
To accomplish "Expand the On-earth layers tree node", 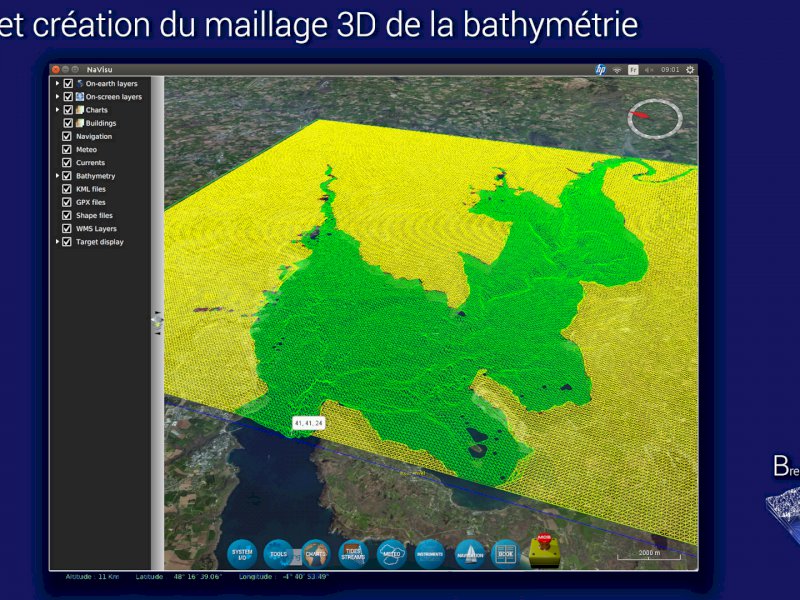I will tap(57, 83).
